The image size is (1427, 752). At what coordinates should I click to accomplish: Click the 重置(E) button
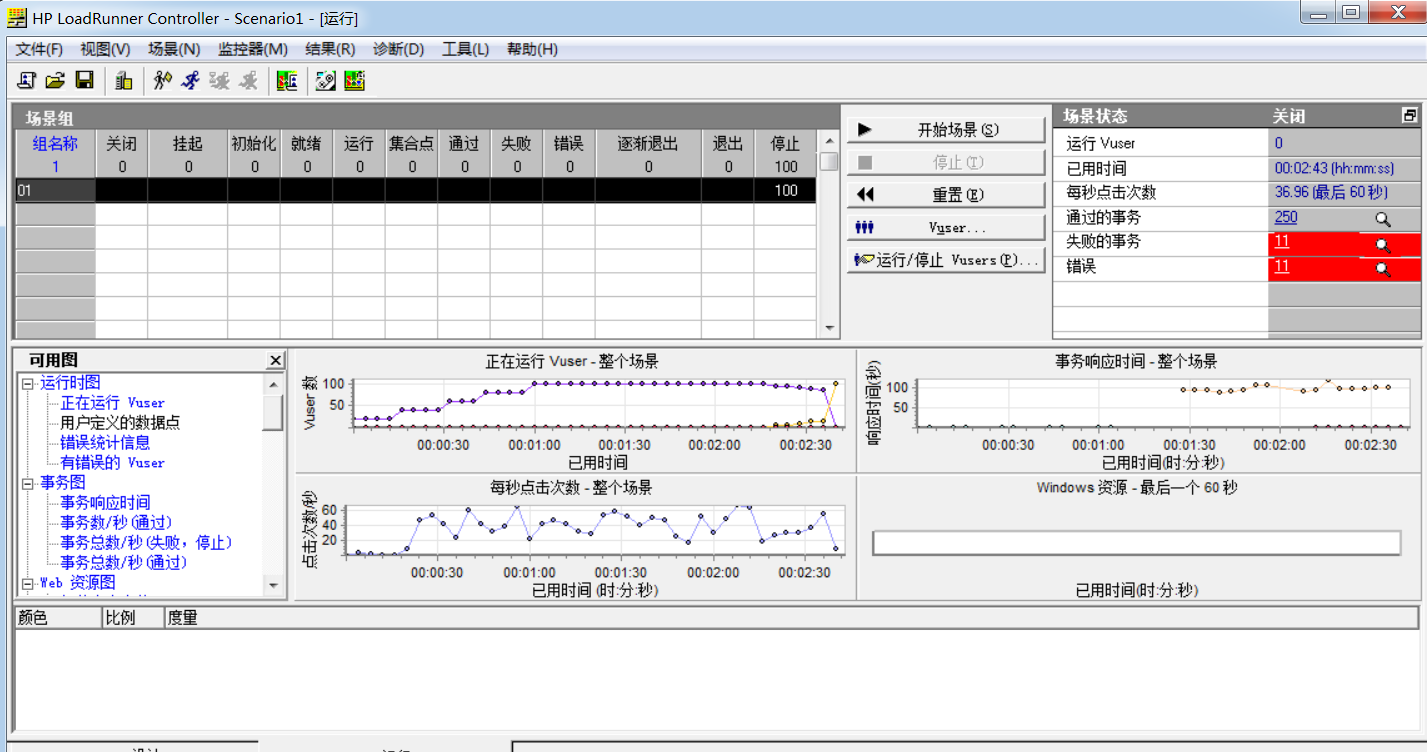(x=946, y=194)
